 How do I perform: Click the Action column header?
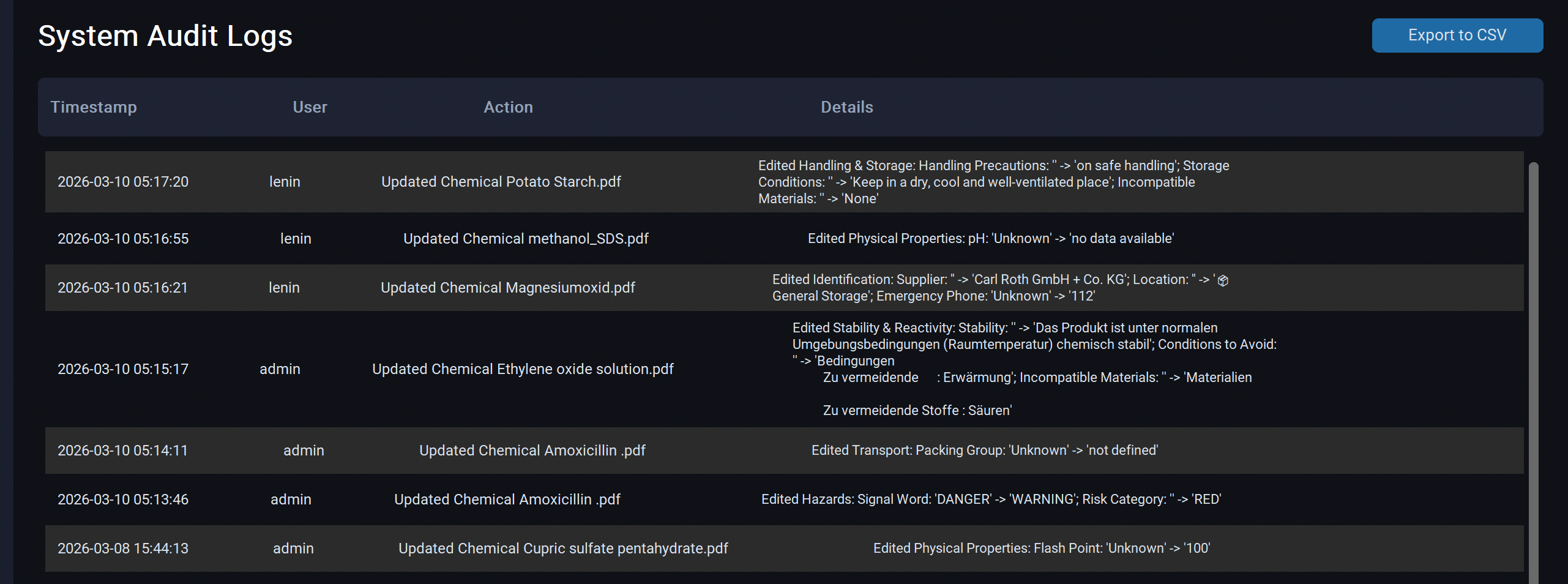click(x=508, y=107)
